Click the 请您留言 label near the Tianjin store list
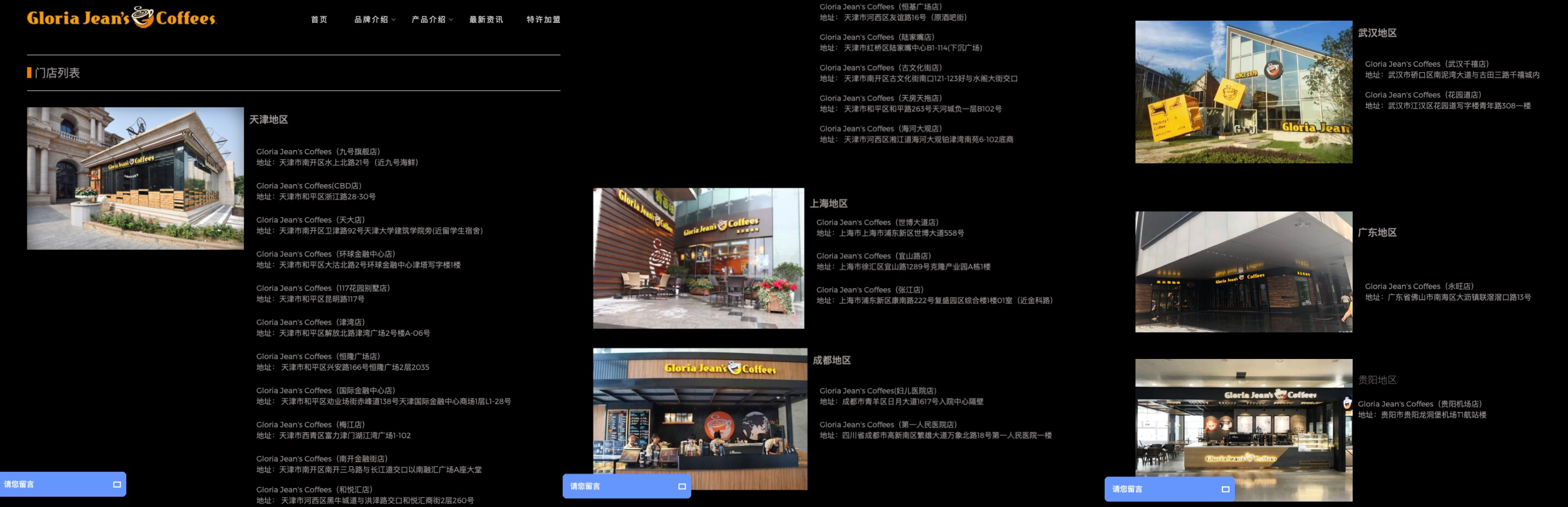Image resolution: width=1568 pixels, height=507 pixels. click(19, 485)
